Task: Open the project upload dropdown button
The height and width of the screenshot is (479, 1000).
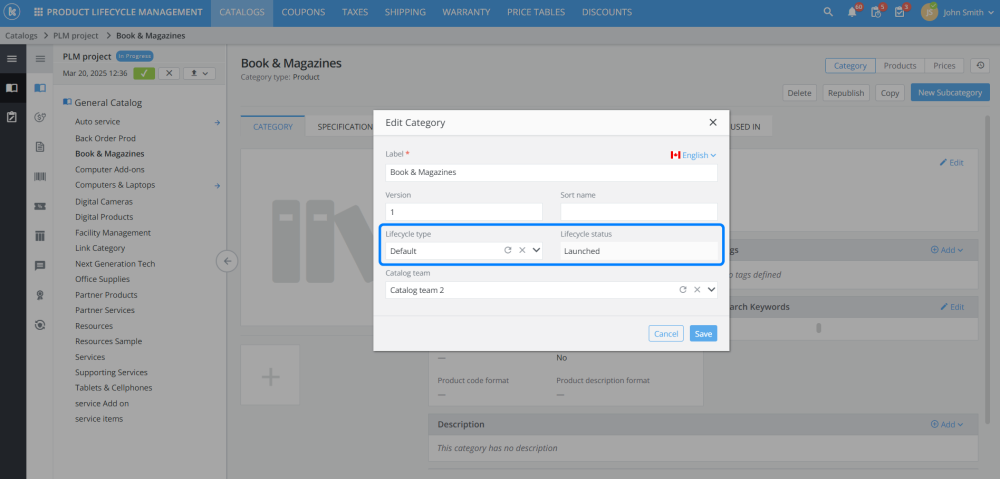Action: [199, 73]
